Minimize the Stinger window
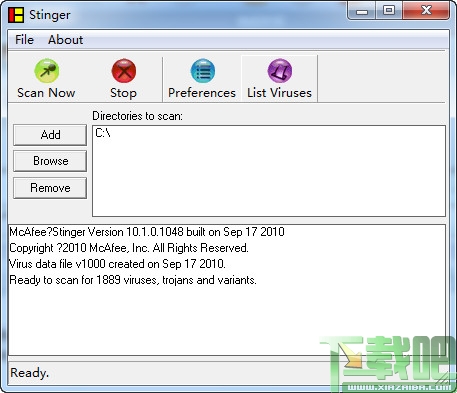Screen dimensions: 457x393 pos(362,11)
